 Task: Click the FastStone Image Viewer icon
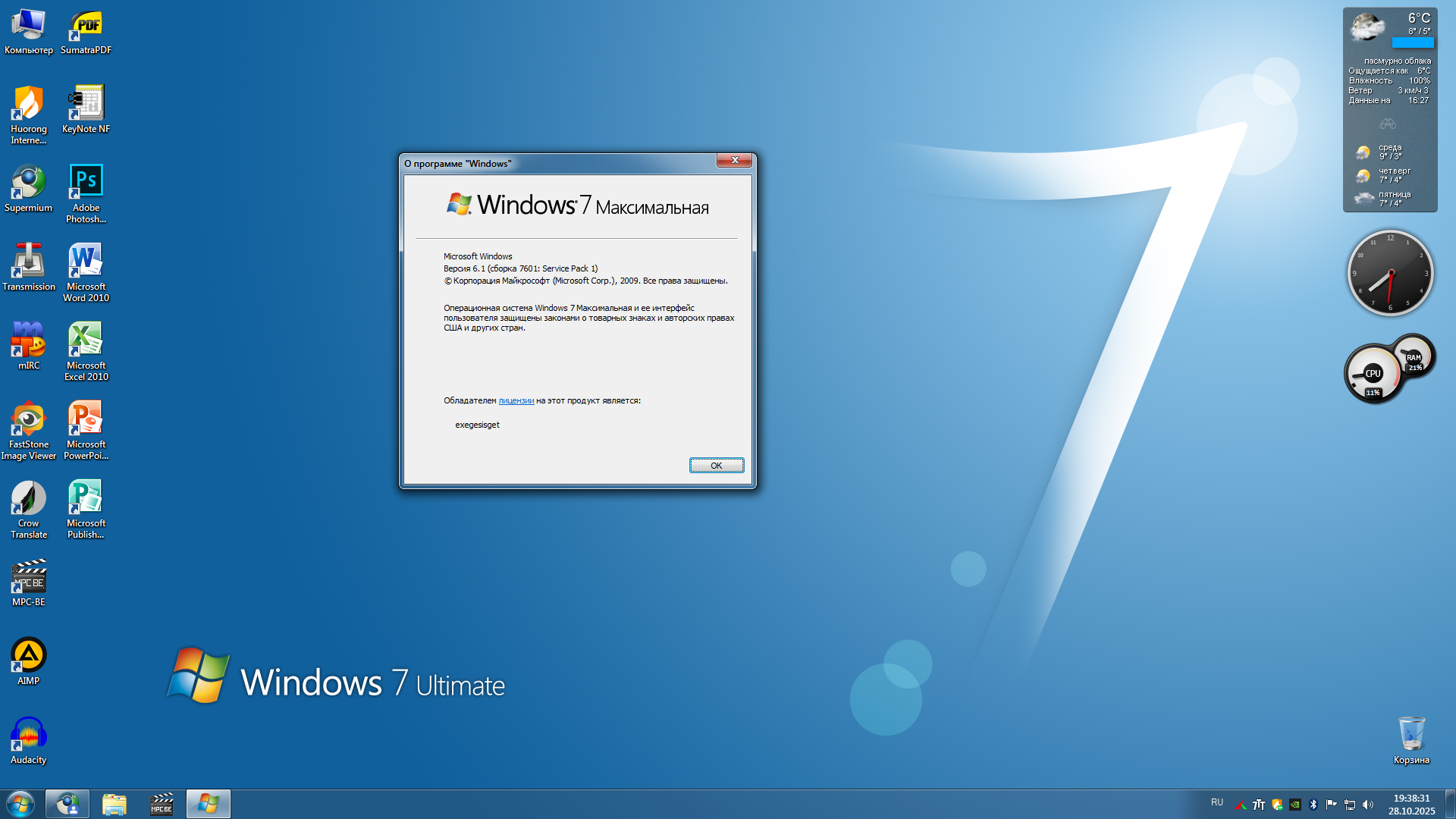click(29, 429)
